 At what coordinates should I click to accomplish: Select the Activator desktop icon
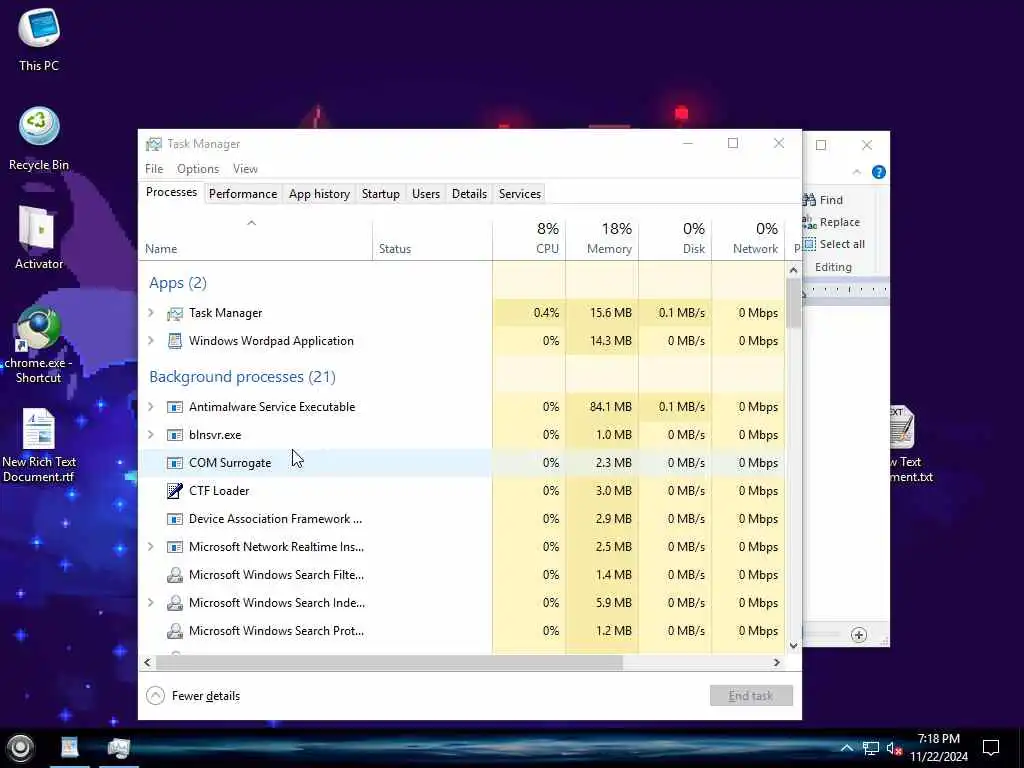click(x=39, y=238)
